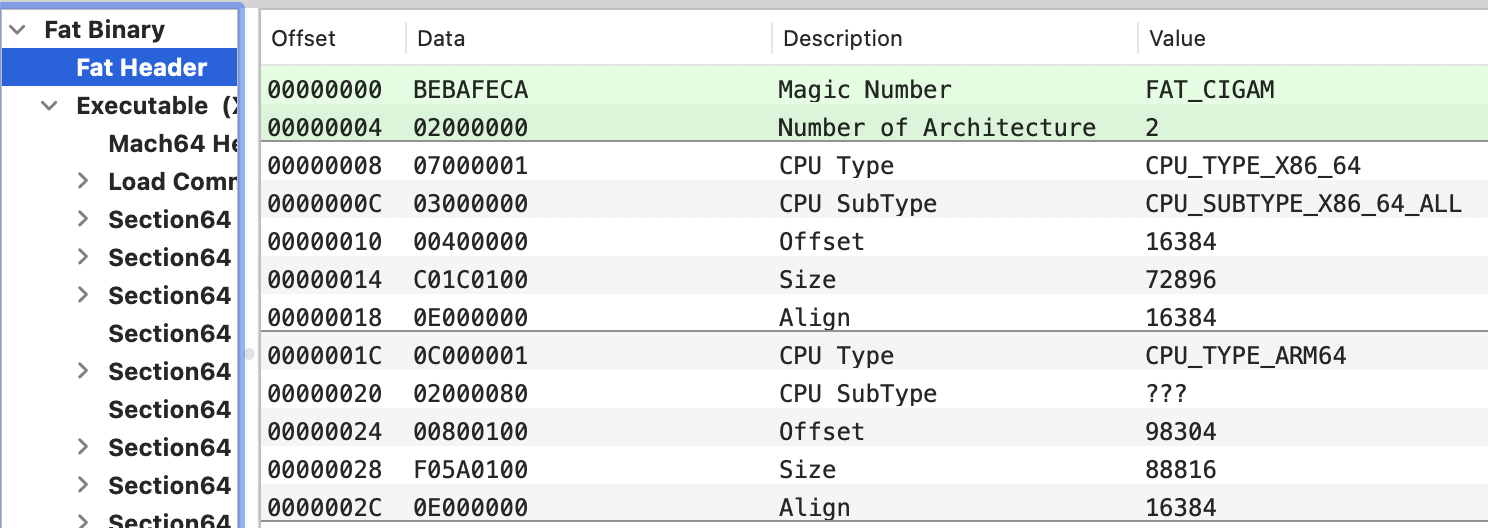
Task: Click the CPU_TYPE_X86_64 value cell
Action: (1253, 166)
